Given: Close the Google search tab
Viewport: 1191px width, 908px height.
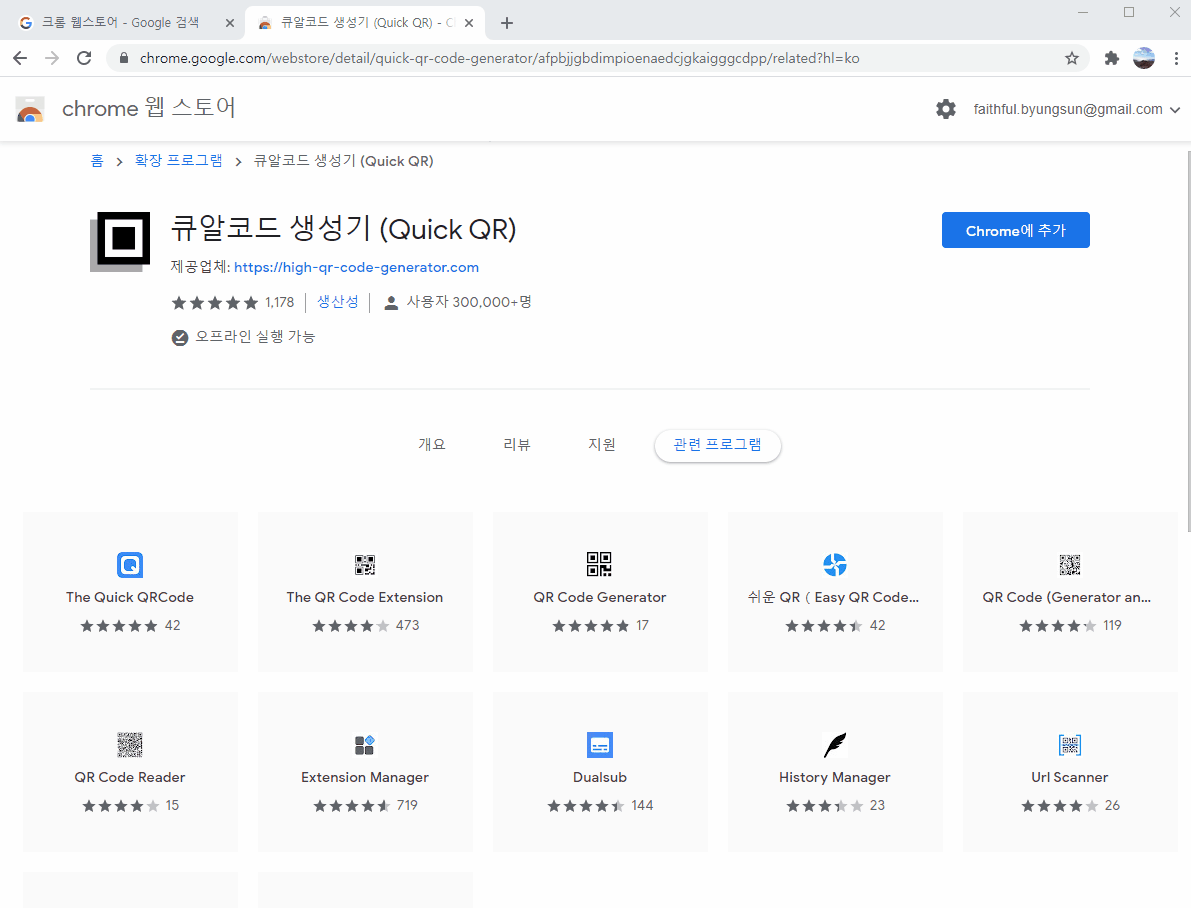Looking at the screenshot, I should (x=229, y=23).
